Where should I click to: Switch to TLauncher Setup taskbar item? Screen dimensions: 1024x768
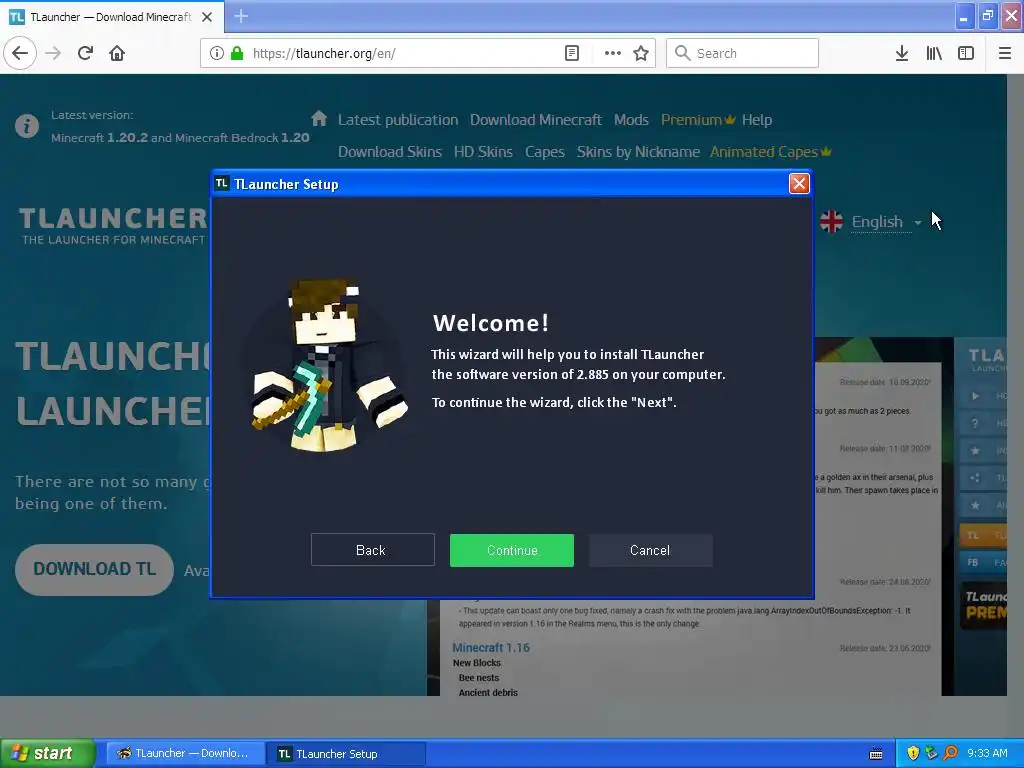pyautogui.click(x=346, y=753)
